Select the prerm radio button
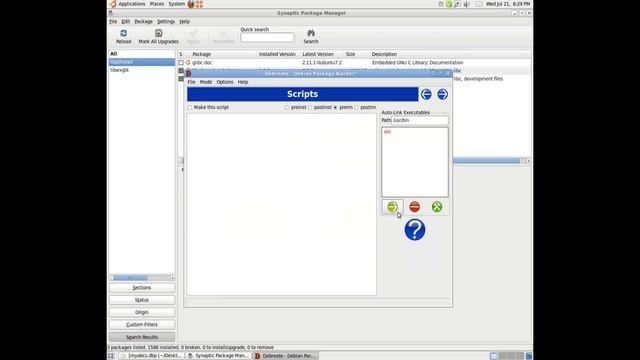Screen dimensions: 640x360 click(336, 107)
